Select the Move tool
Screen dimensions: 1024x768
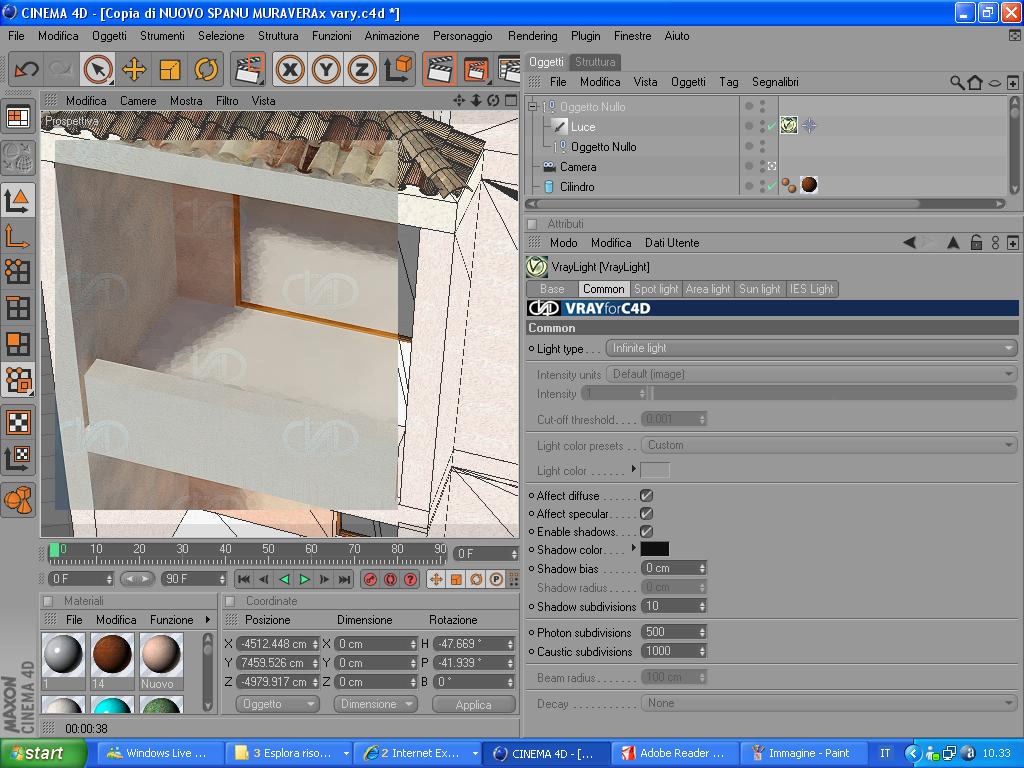click(134, 69)
